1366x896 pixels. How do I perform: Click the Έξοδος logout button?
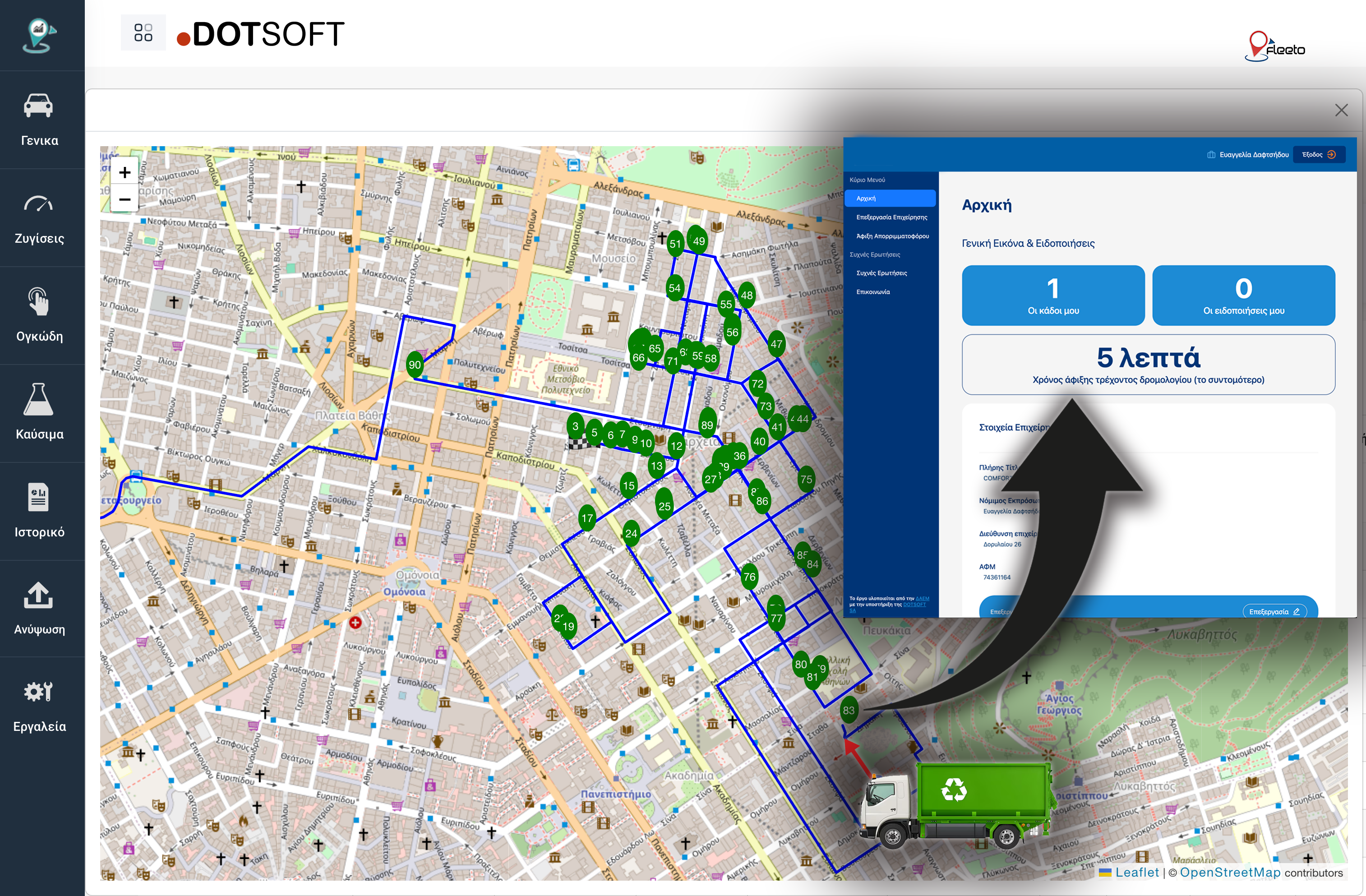click(x=1319, y=154)
